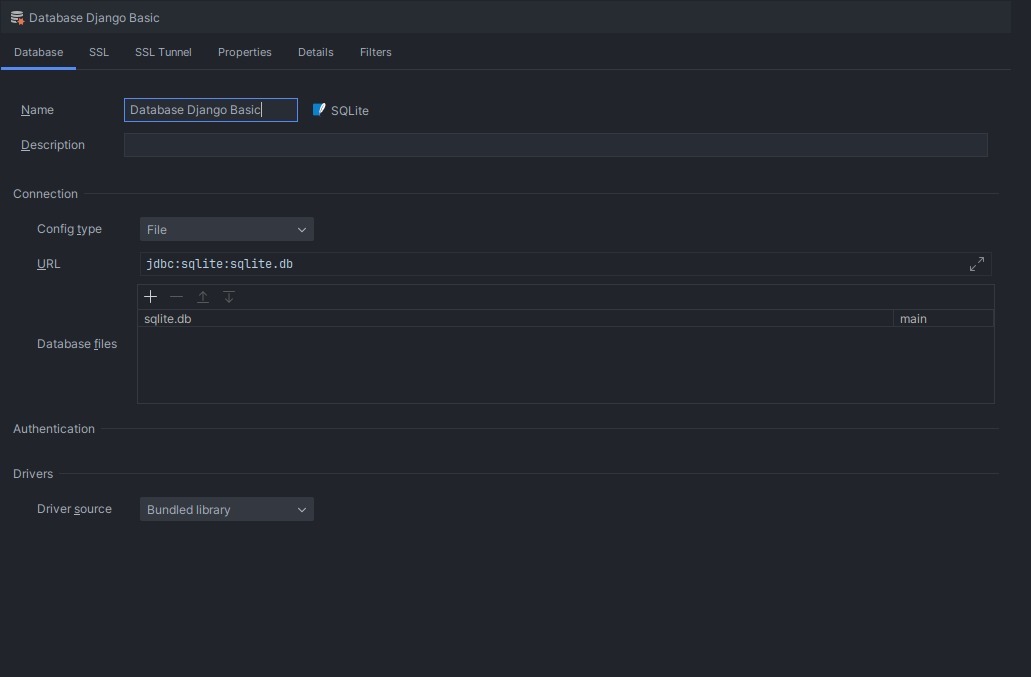
Task: Click the Drivers section header
Action: pos(33,474)
